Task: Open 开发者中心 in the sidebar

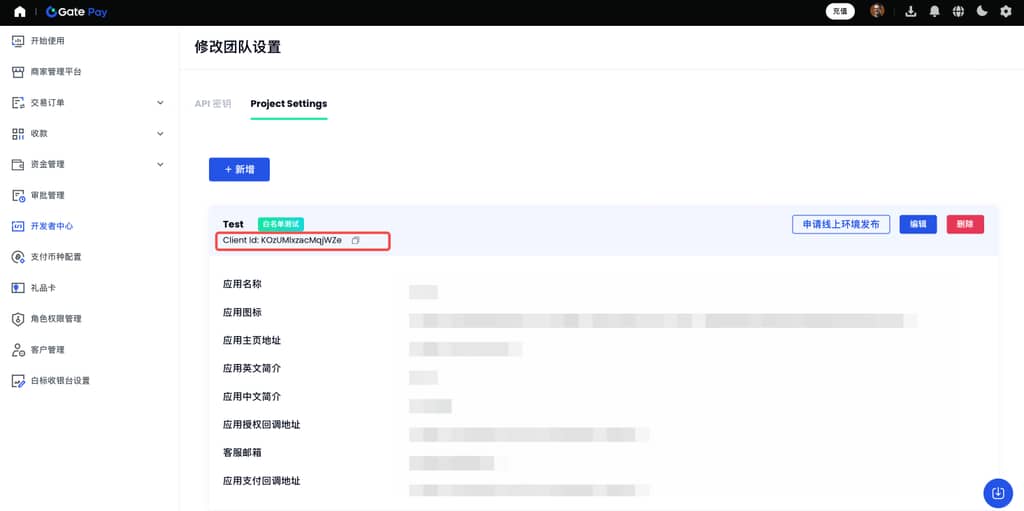Action: click(51, 227)
